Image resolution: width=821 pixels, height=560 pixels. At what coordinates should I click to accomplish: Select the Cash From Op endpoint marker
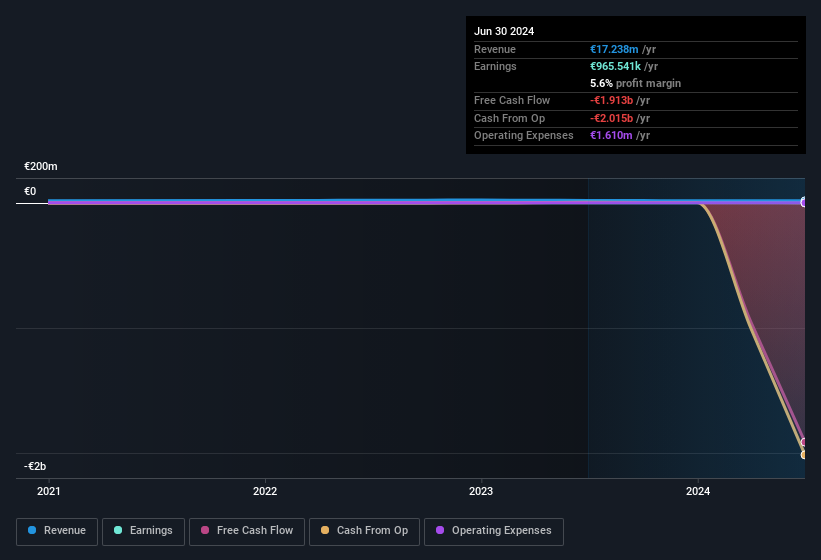click(804, 455)
